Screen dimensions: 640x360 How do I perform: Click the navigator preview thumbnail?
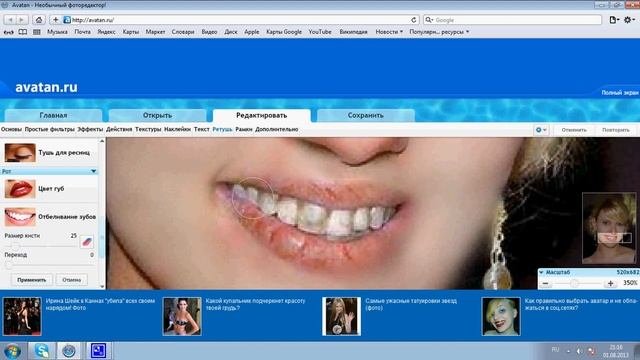(609, 228)
